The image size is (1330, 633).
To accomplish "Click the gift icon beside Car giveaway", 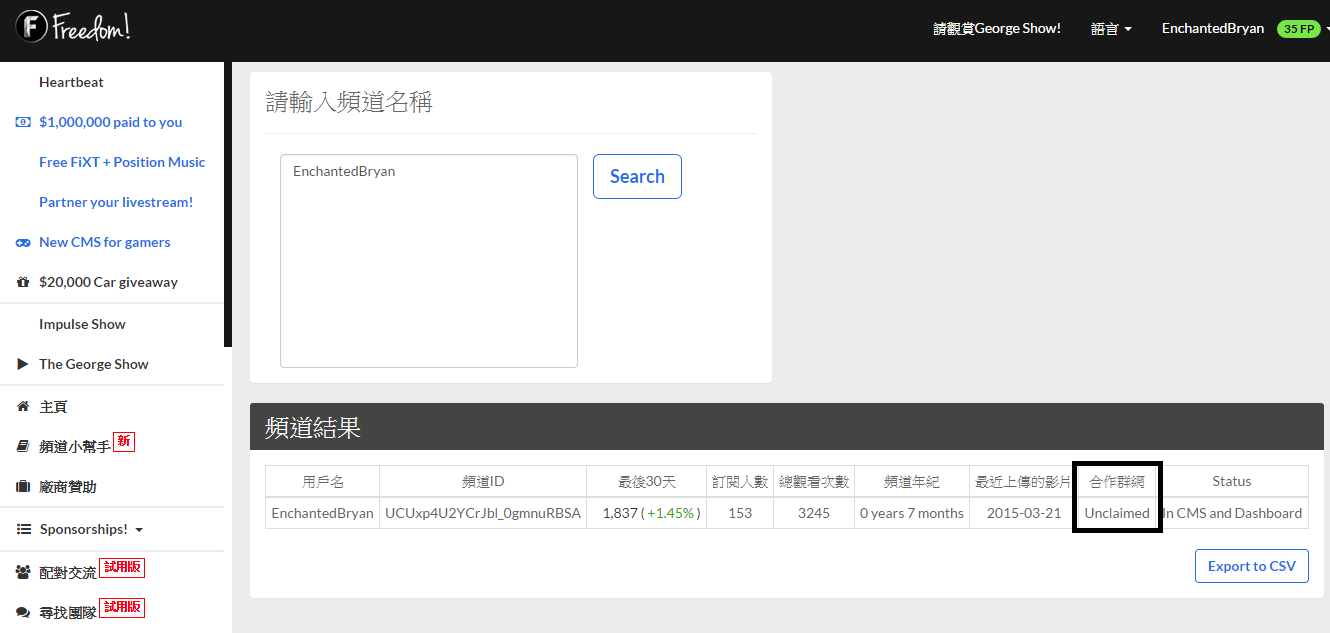I will pos(23,282).
